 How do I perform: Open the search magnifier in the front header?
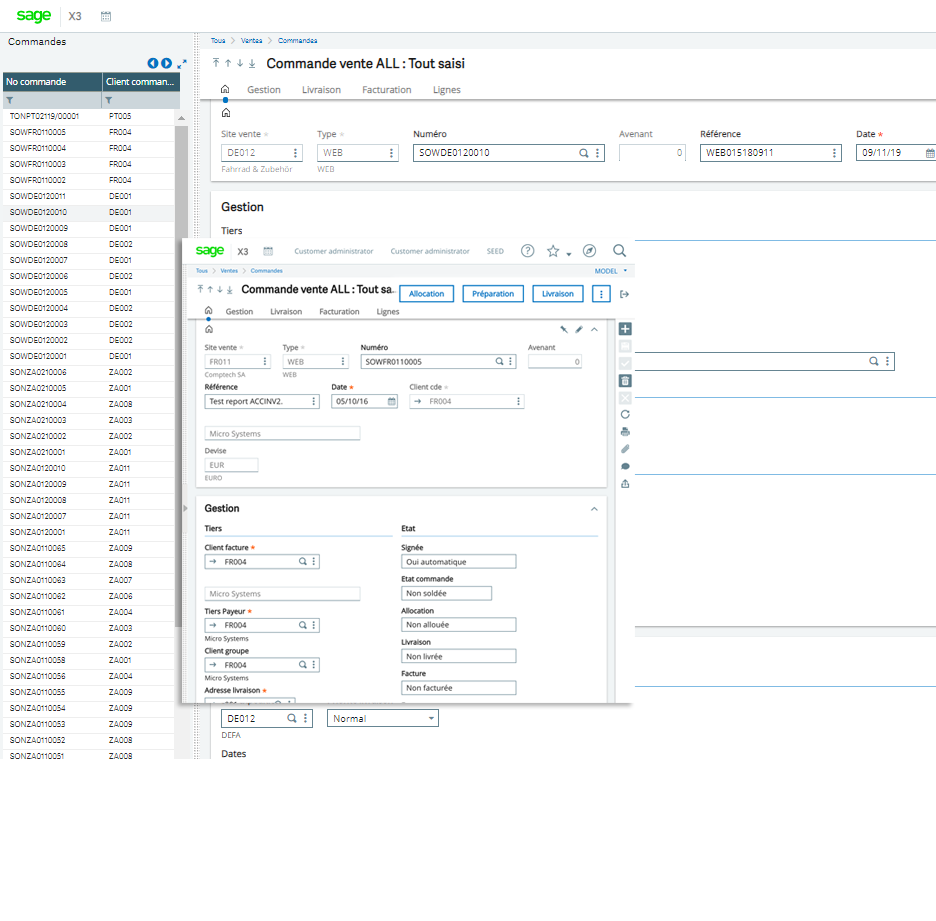(620, 251)
